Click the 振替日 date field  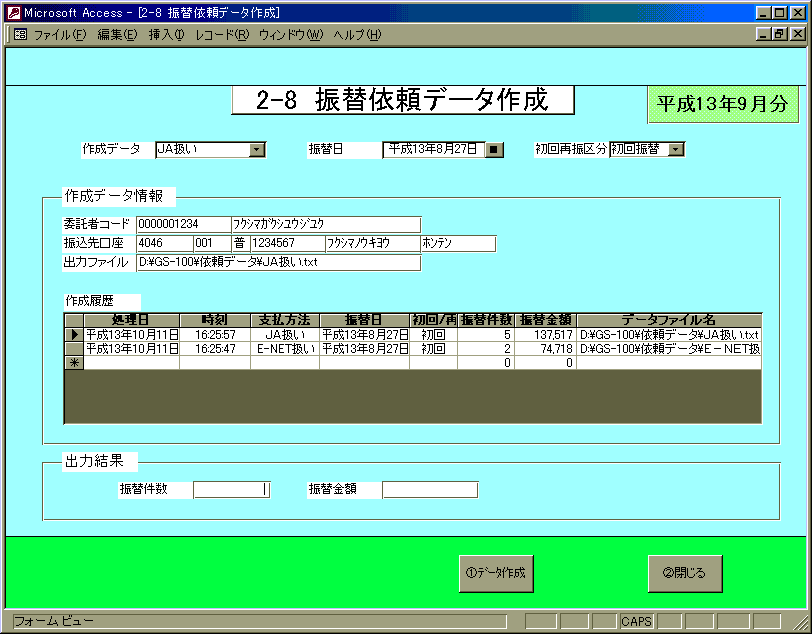[433, 150]
